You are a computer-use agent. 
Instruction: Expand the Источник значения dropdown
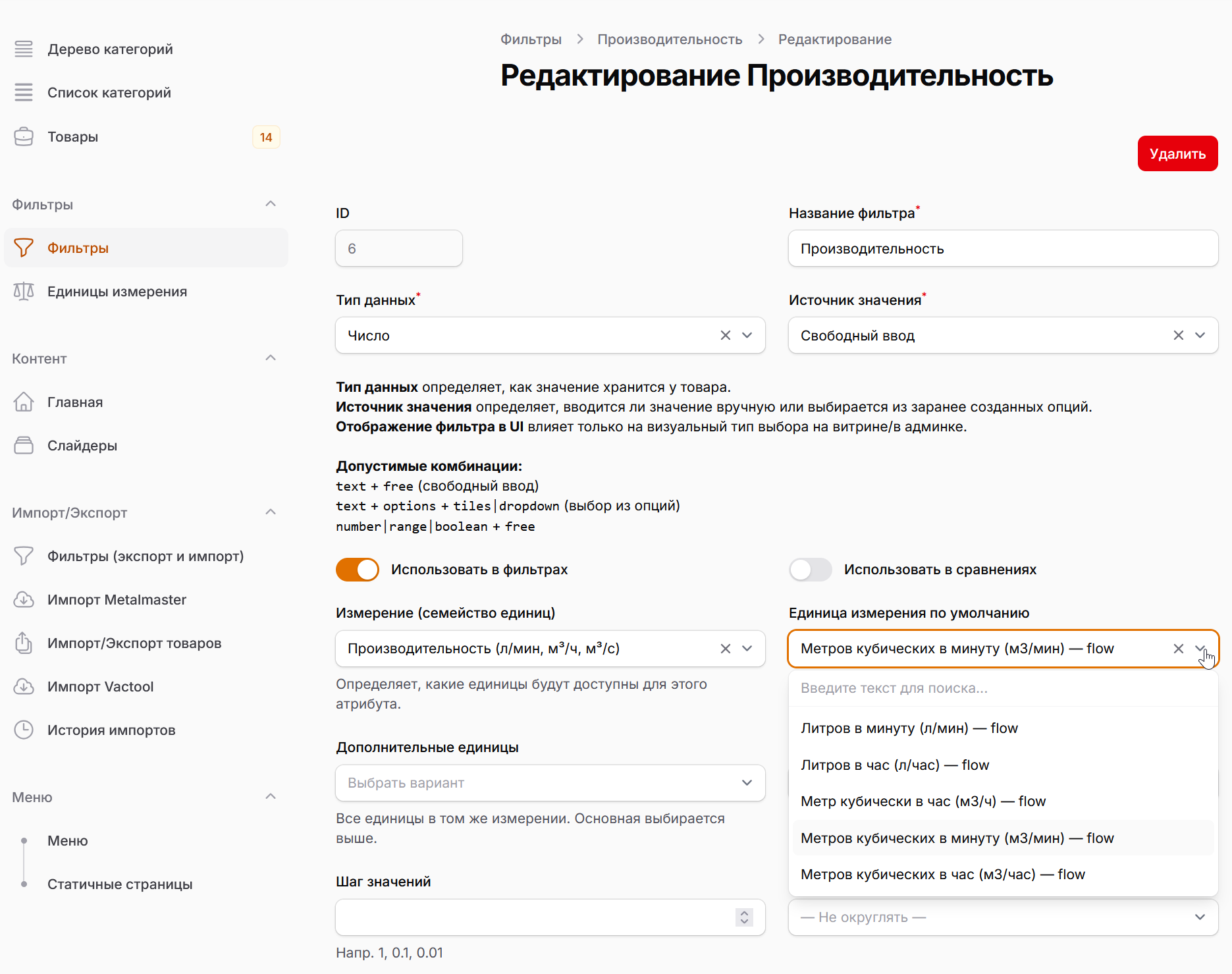pos(1200,335)
